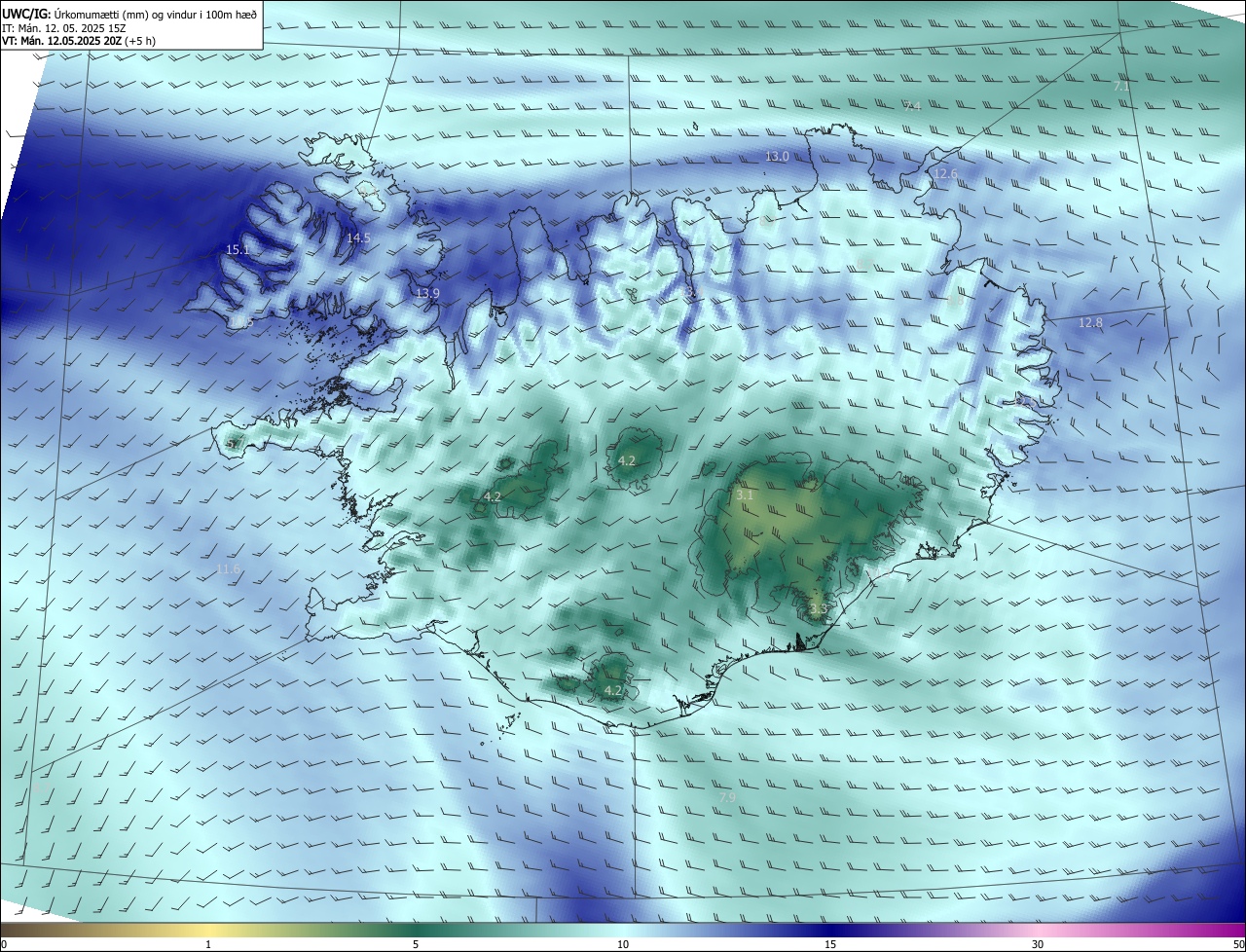Image resolution: width=1246 pixels, height=952 pixels.
Task: Click the 12.8 value over the sea
Action: [1090, 322]
